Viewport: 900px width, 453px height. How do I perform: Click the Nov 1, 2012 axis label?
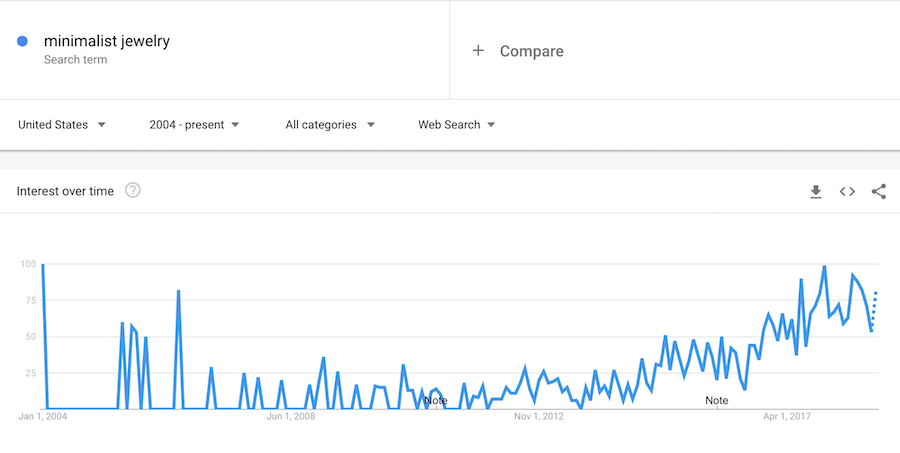(539, 417)
